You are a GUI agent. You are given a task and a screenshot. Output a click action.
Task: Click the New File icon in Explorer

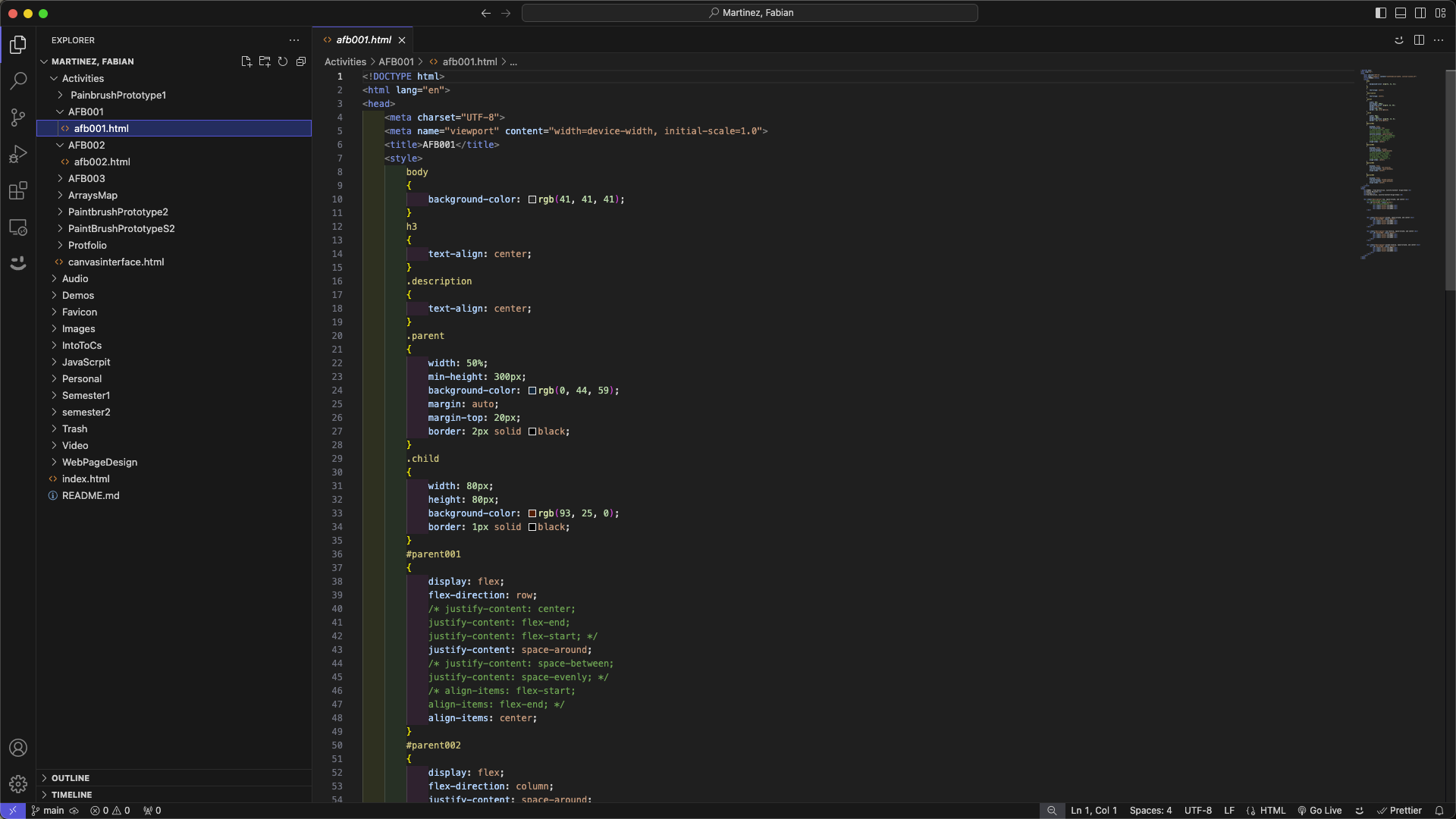pyautogui.click(x=246, y=61)
